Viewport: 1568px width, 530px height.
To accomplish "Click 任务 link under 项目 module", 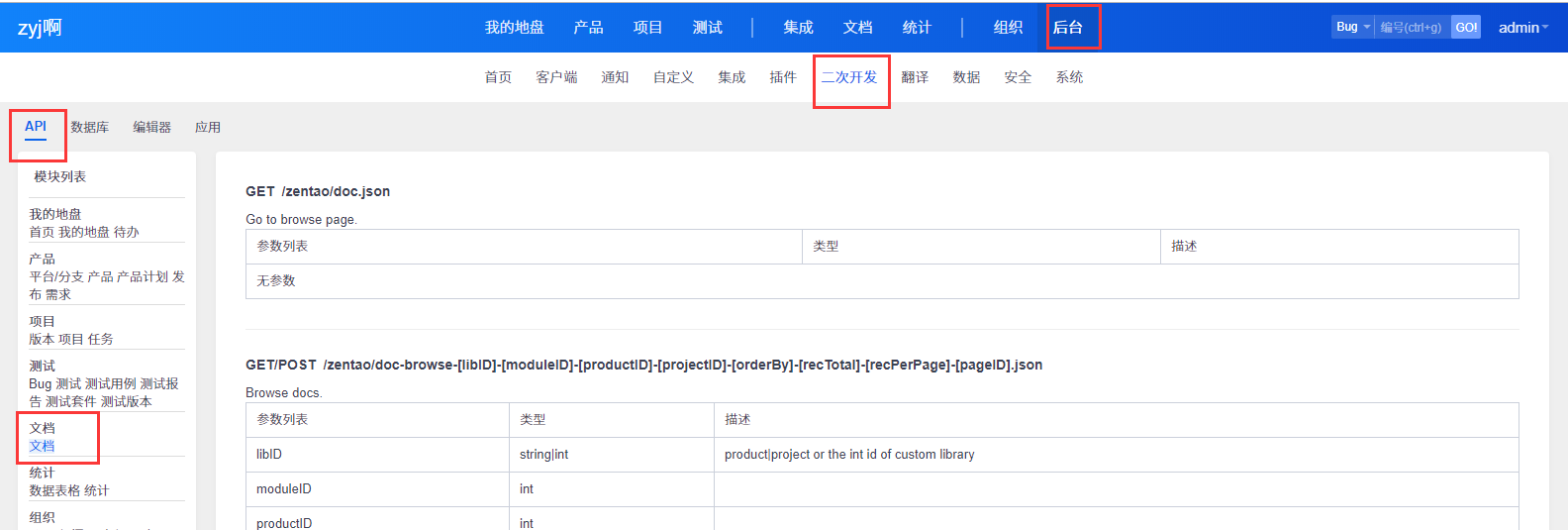I will click(x=100, y=339).
